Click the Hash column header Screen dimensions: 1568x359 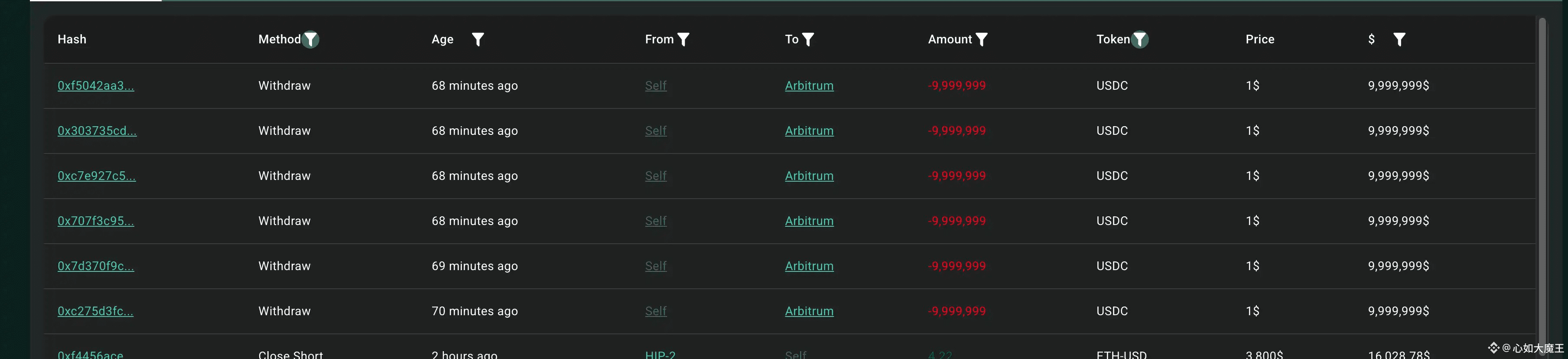coord(72,39)
